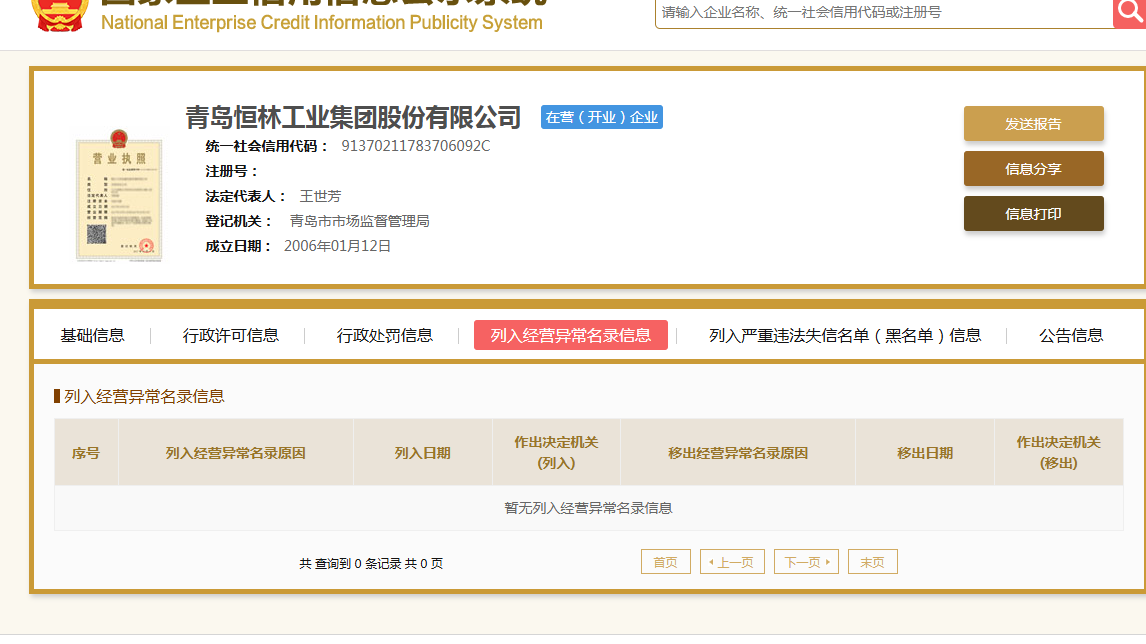This screenshot has width=1146, height=644.
Task: Go to first page with 首页
Action: 666,562
